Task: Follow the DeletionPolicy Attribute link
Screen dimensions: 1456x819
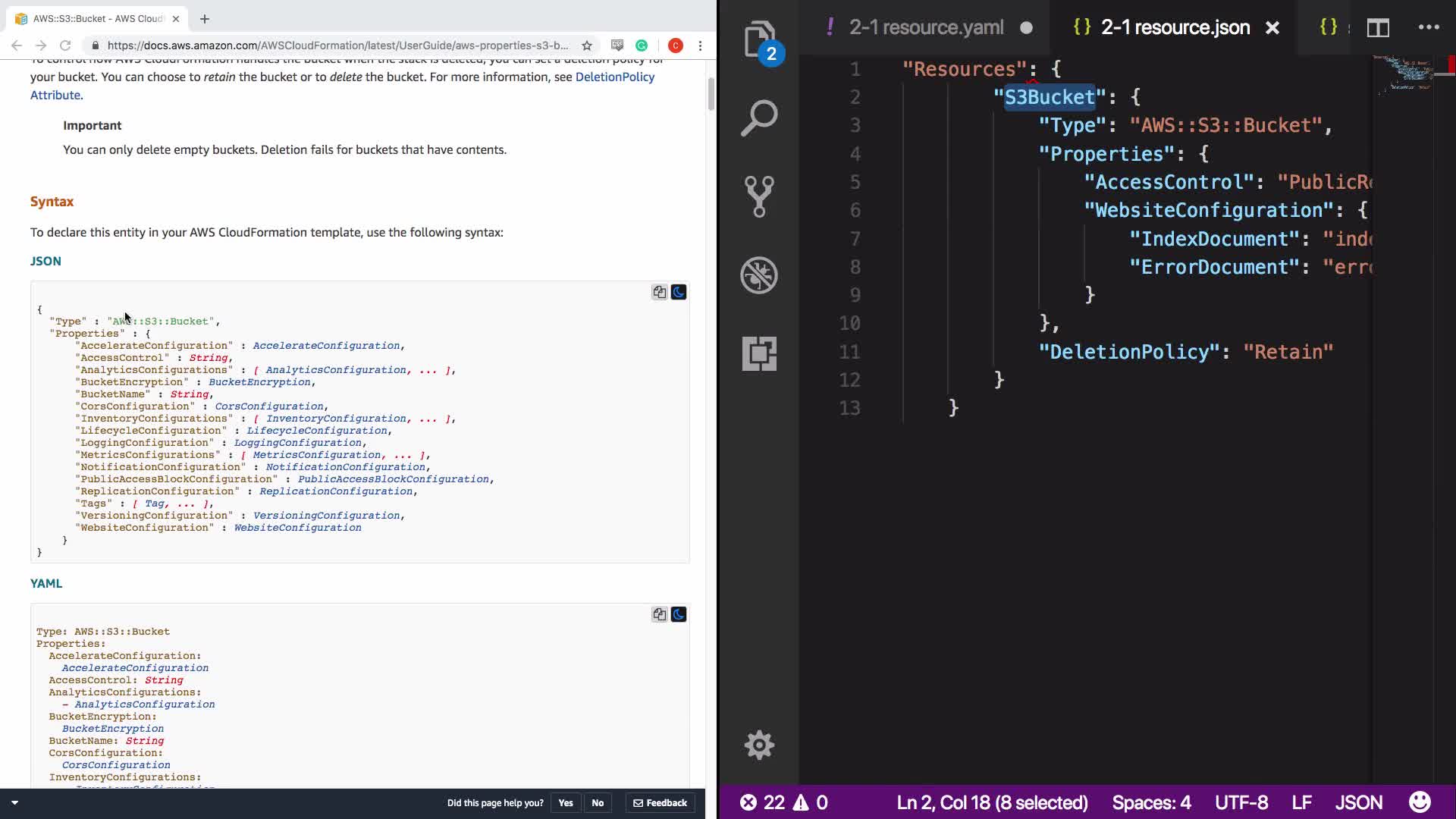Action: pyautogui.click(x=614, y=77)
